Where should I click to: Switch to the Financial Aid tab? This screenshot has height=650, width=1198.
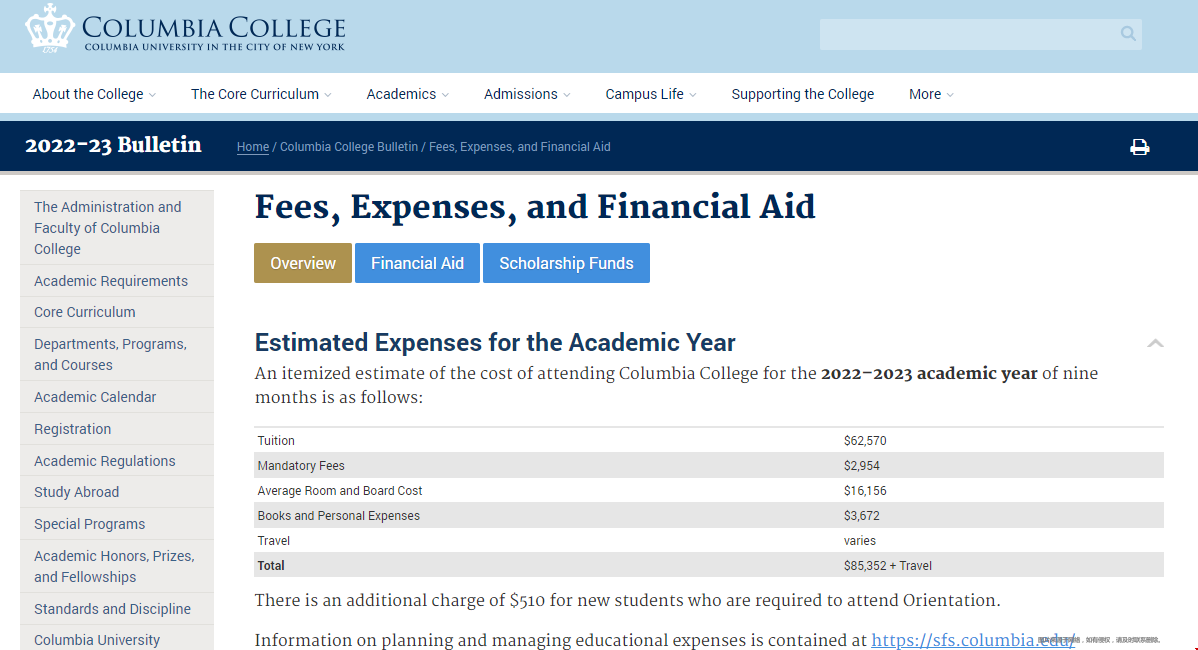[x=417, y=263]
